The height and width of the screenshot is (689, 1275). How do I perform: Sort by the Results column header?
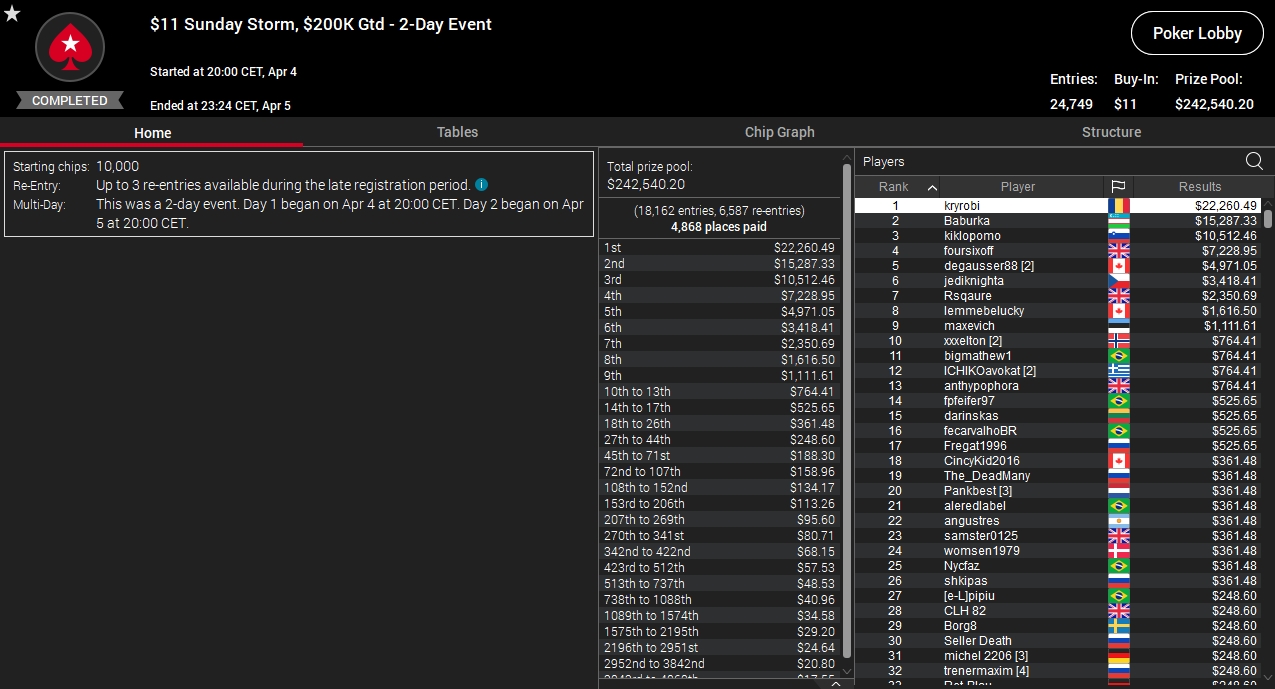1199,187
